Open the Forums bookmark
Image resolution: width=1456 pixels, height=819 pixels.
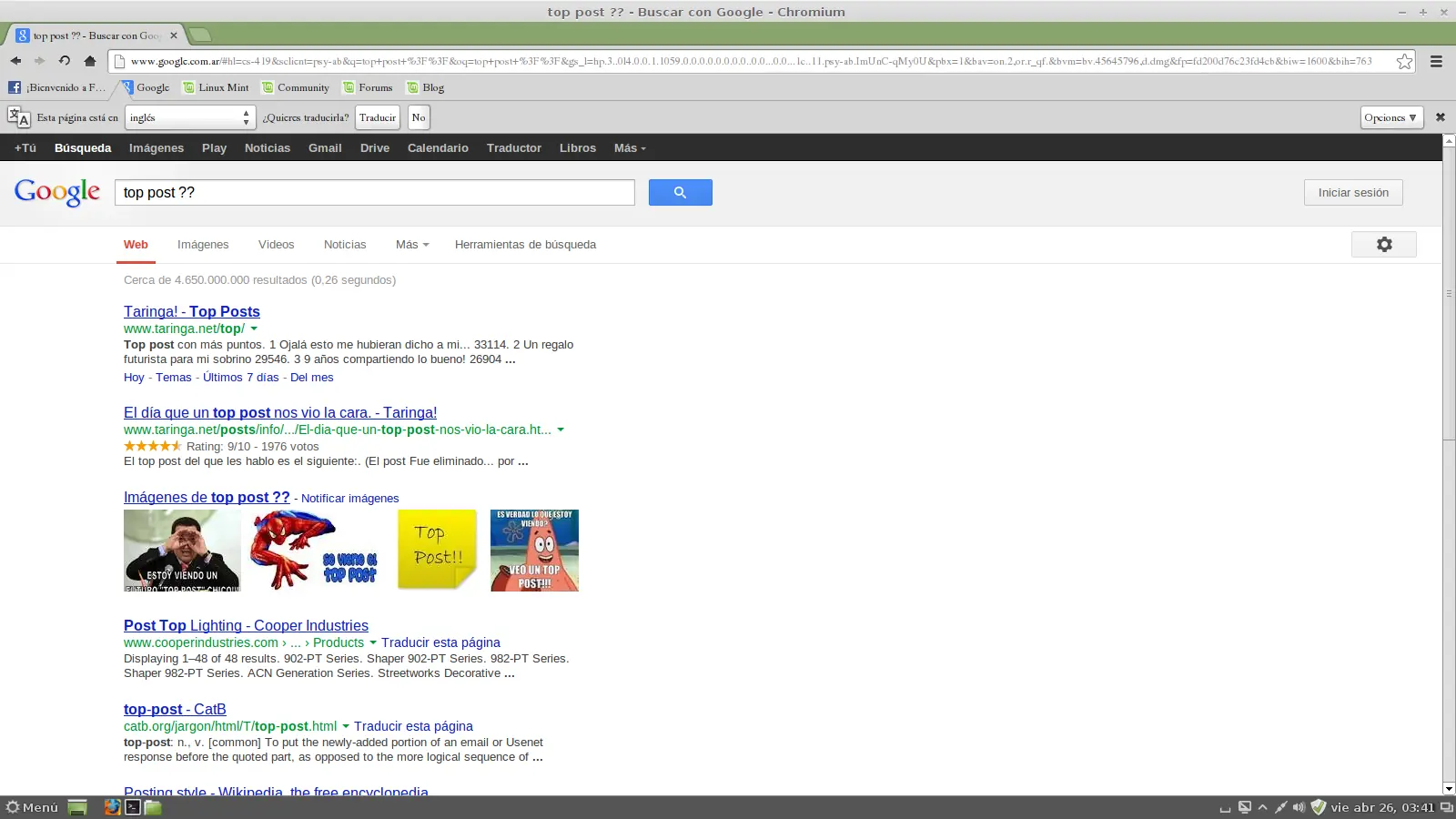point(368,87)
